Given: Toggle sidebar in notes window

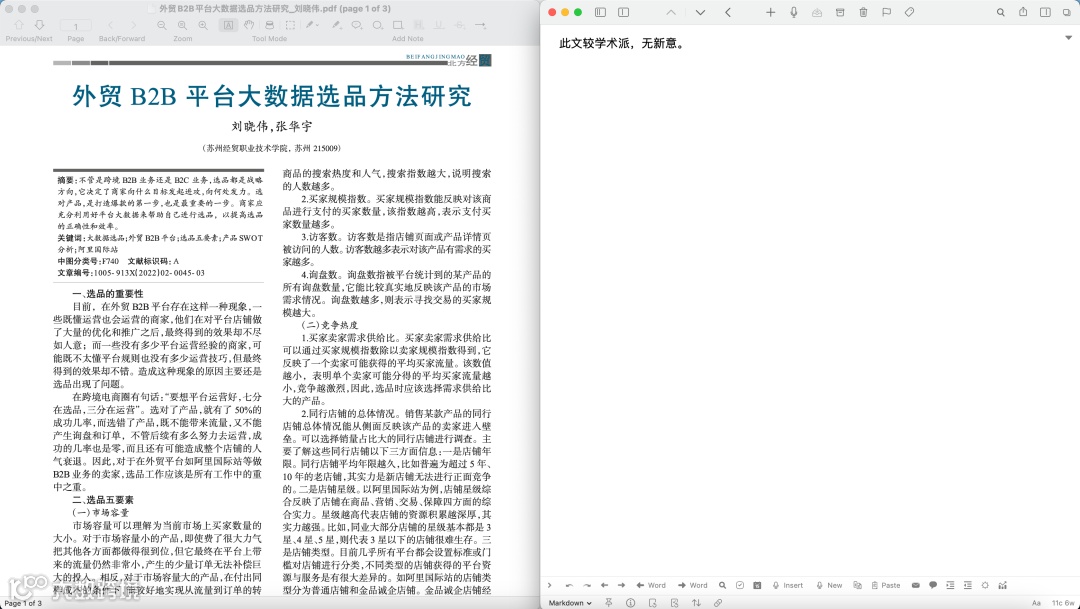Looking at the screenshot, I should pyautogui.click(x=600, y=12).
